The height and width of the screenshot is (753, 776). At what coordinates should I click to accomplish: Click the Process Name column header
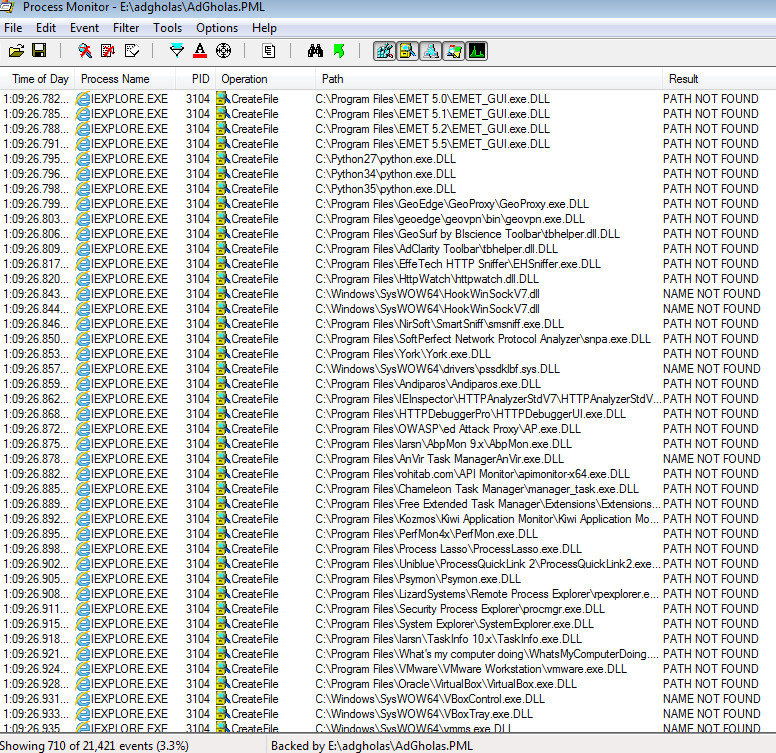[x=115, y=79]
